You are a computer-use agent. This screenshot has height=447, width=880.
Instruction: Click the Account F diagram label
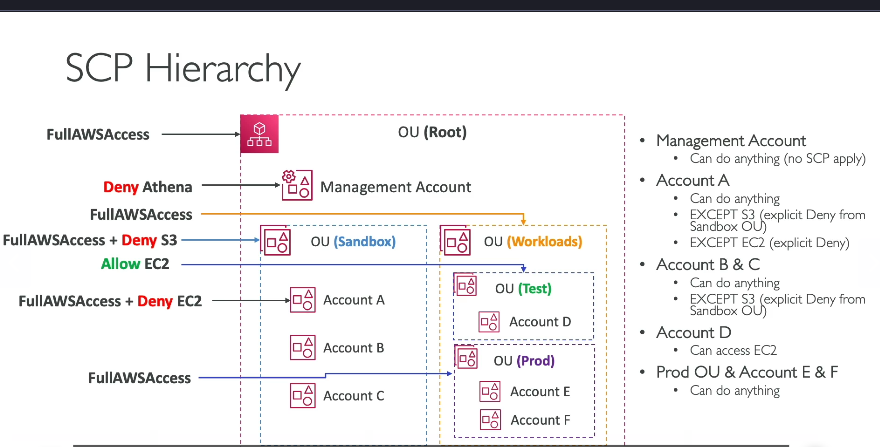540,420
